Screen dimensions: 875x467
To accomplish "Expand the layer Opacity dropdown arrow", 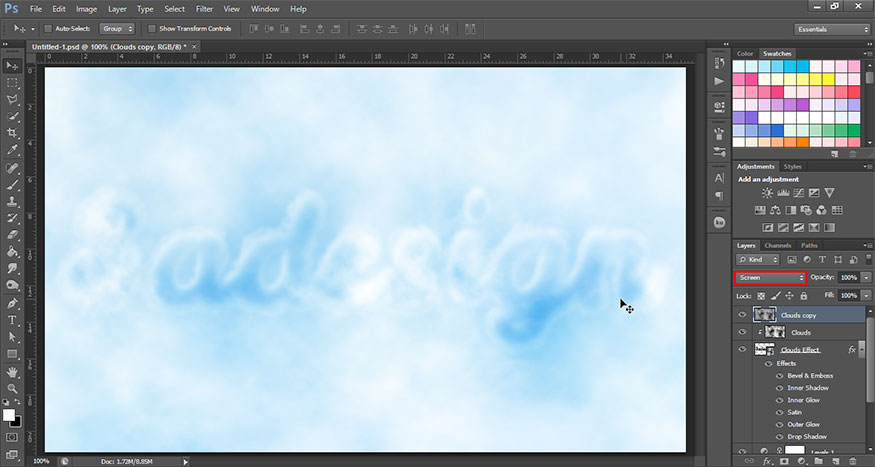I will pyautogui.click(x=865, y=277).
